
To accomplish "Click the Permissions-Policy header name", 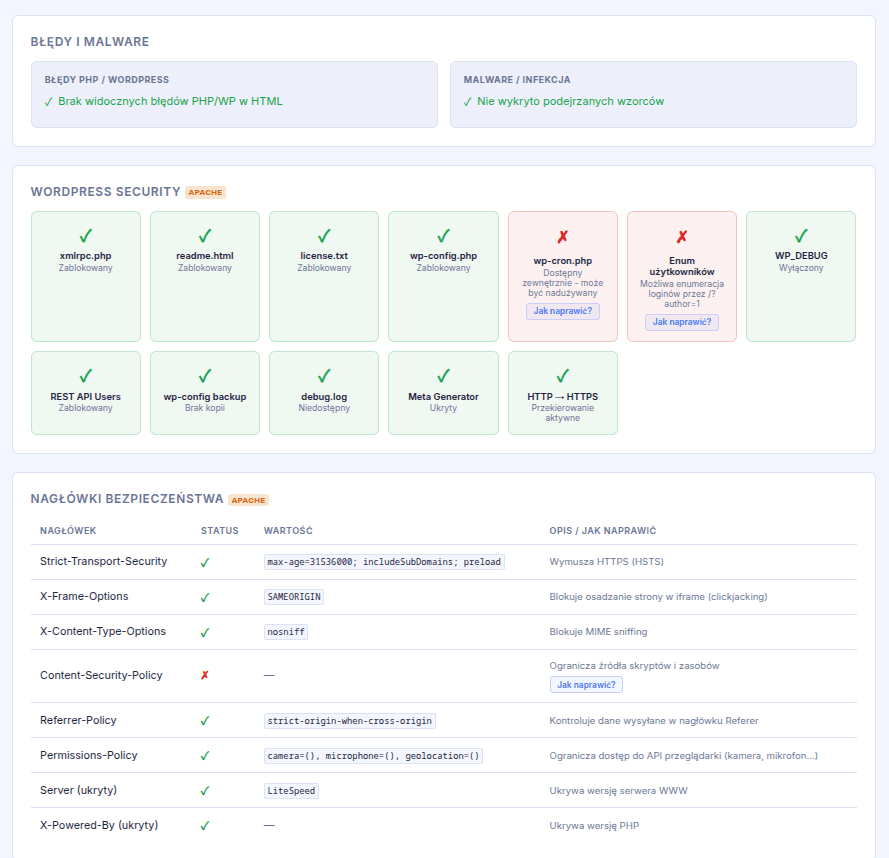I will point(88,755).
